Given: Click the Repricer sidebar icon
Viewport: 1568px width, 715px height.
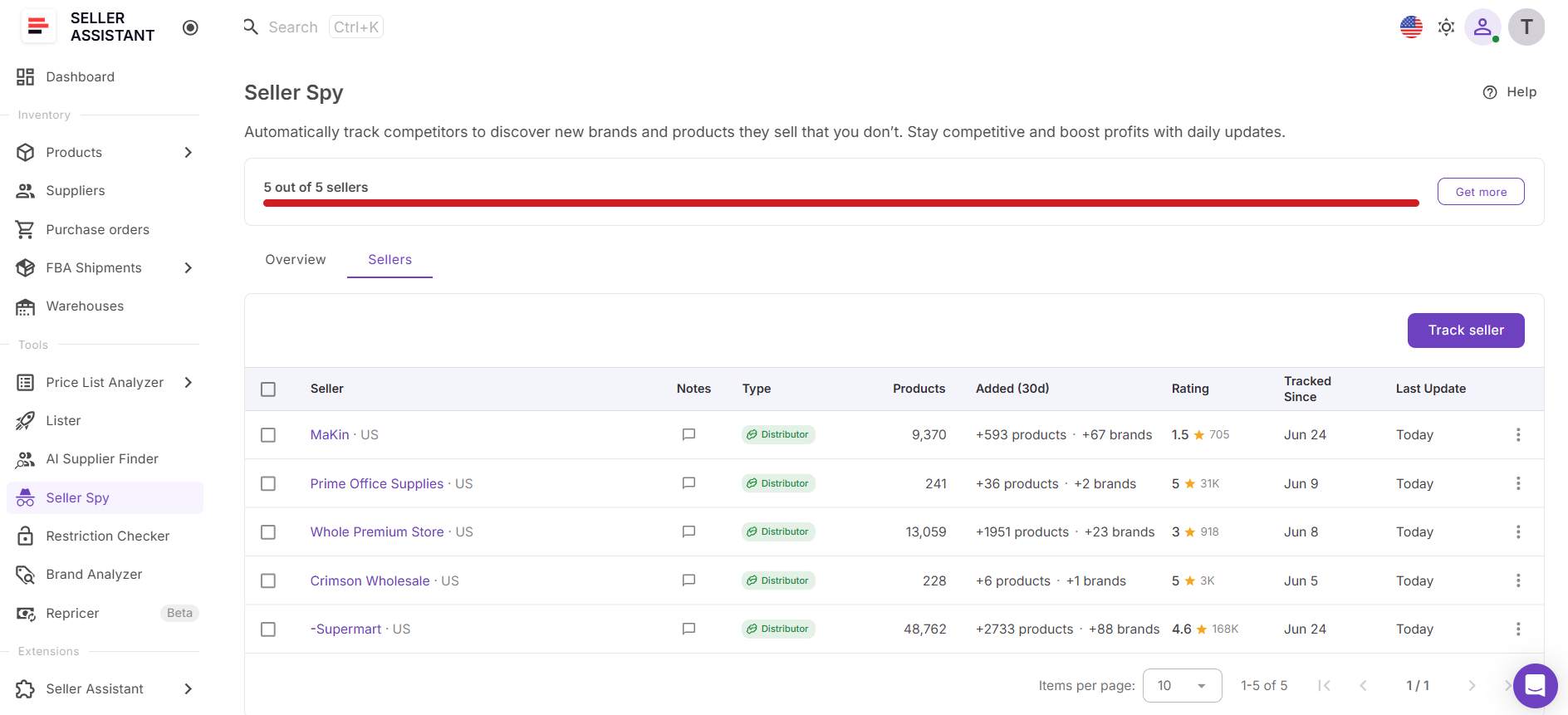Looking at the screenshot, I should tap(26, 613).
